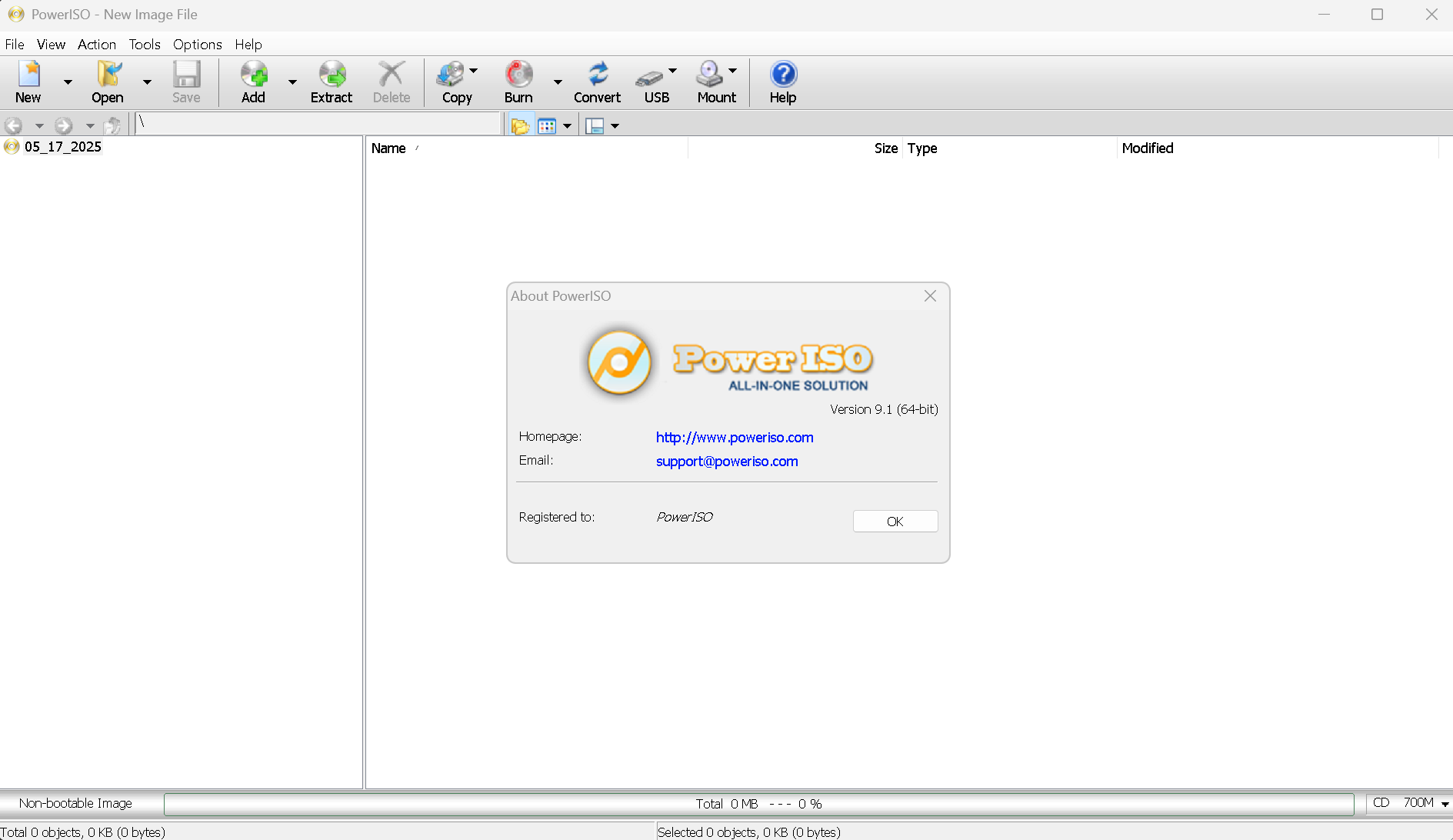Open the View menu
The image size is (1453, 840).
point(51,45)
